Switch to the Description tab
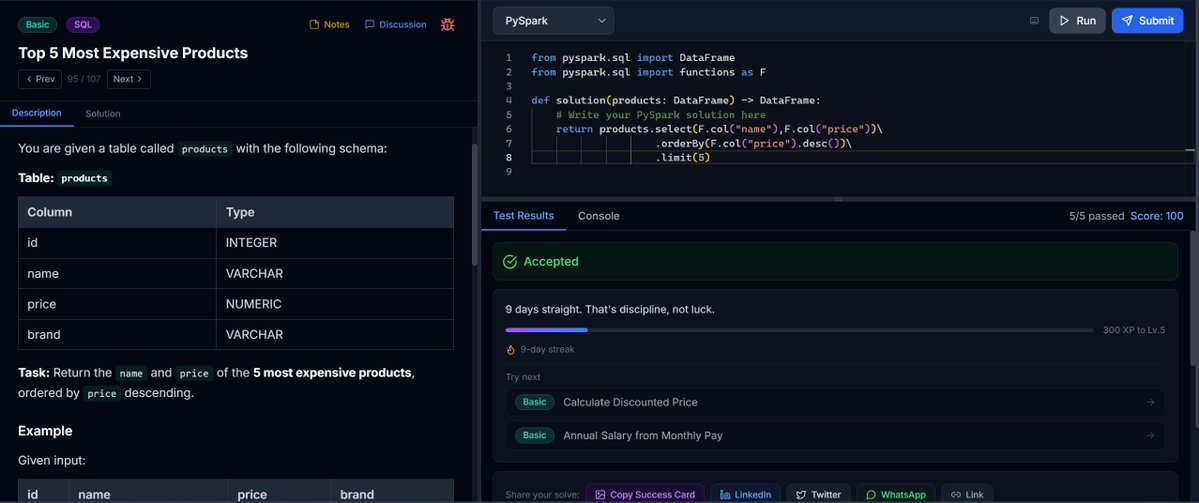 point(37,113)
